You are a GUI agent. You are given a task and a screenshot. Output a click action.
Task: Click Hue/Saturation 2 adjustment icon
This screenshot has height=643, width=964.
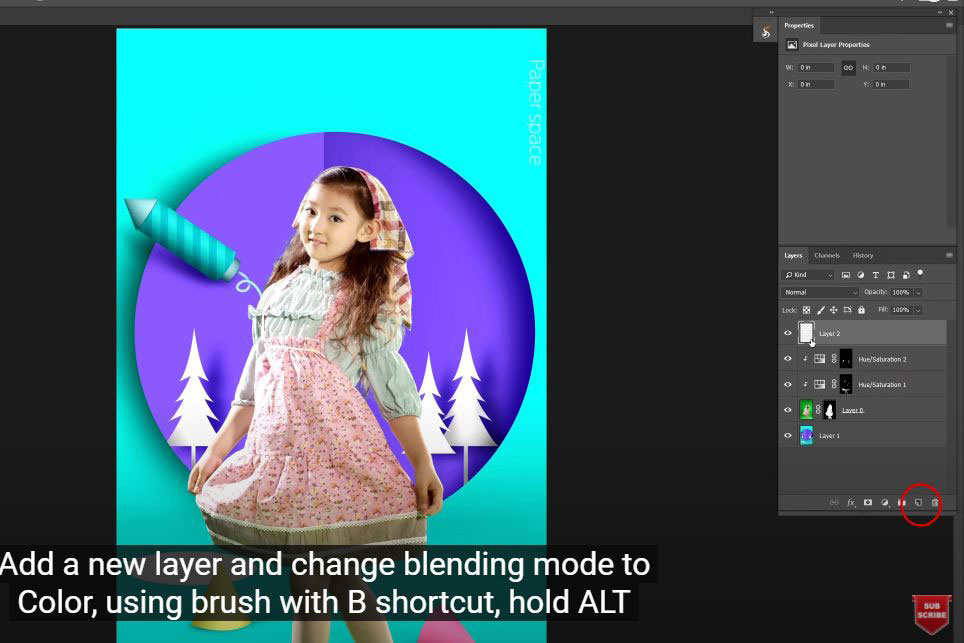coord(820,359)
